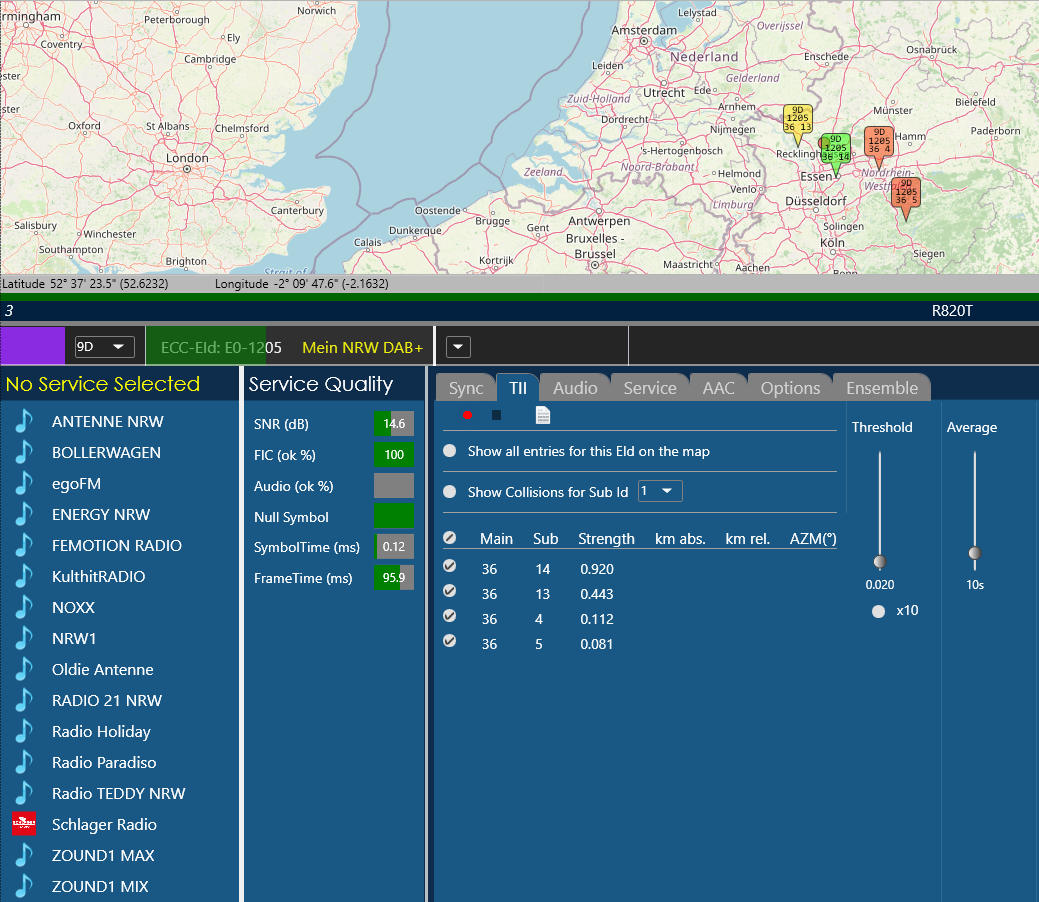This screenshot has height=902, width=1039.
Task: Select the egoFM service
Action: (x=76, y=483)
